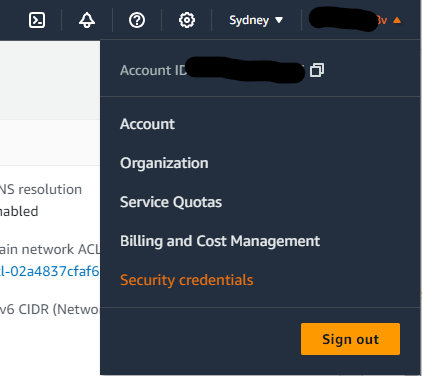Click the white triangle next to Sydney

(x=279, y=21)
